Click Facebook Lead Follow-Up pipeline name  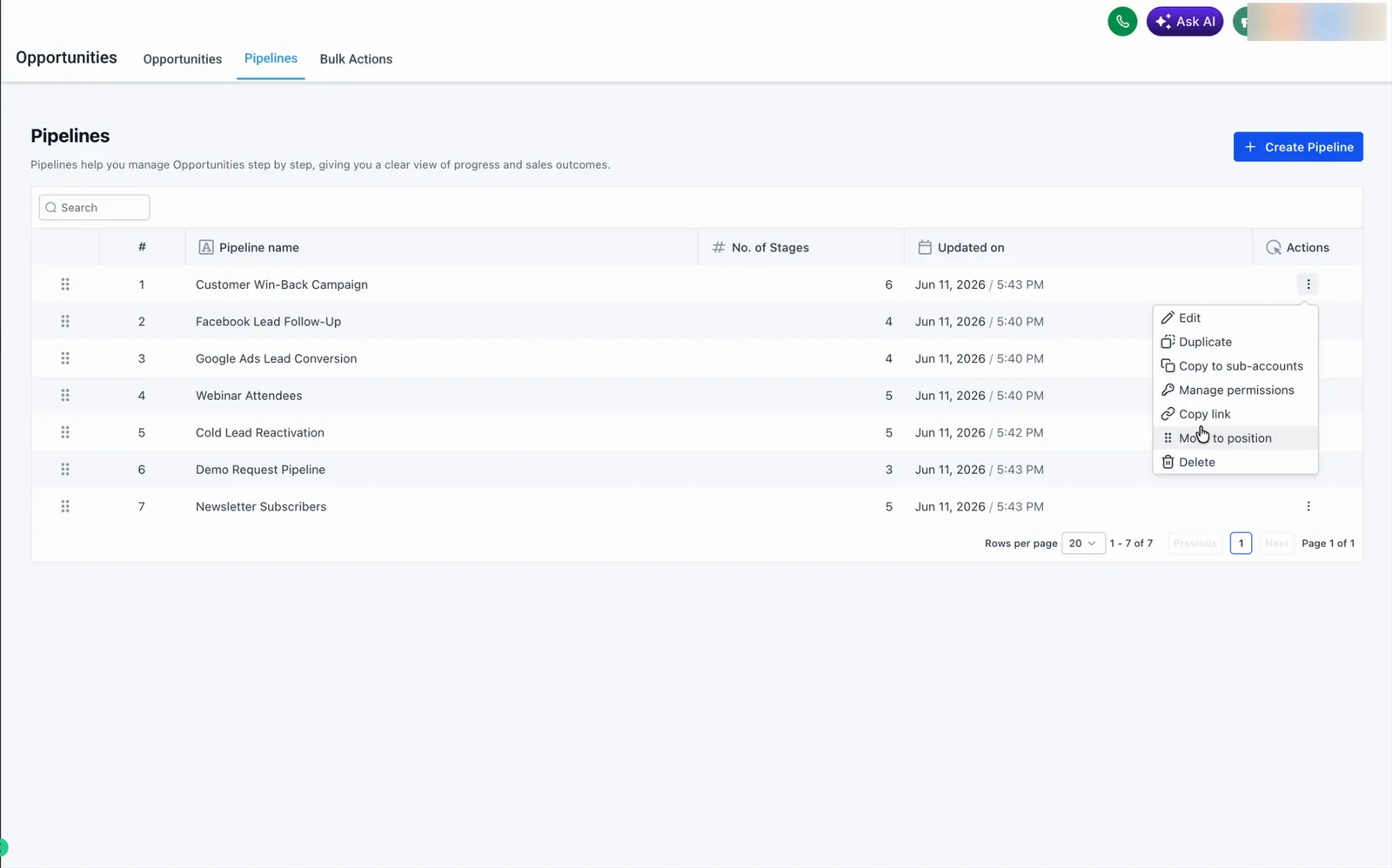coord(268,322)
